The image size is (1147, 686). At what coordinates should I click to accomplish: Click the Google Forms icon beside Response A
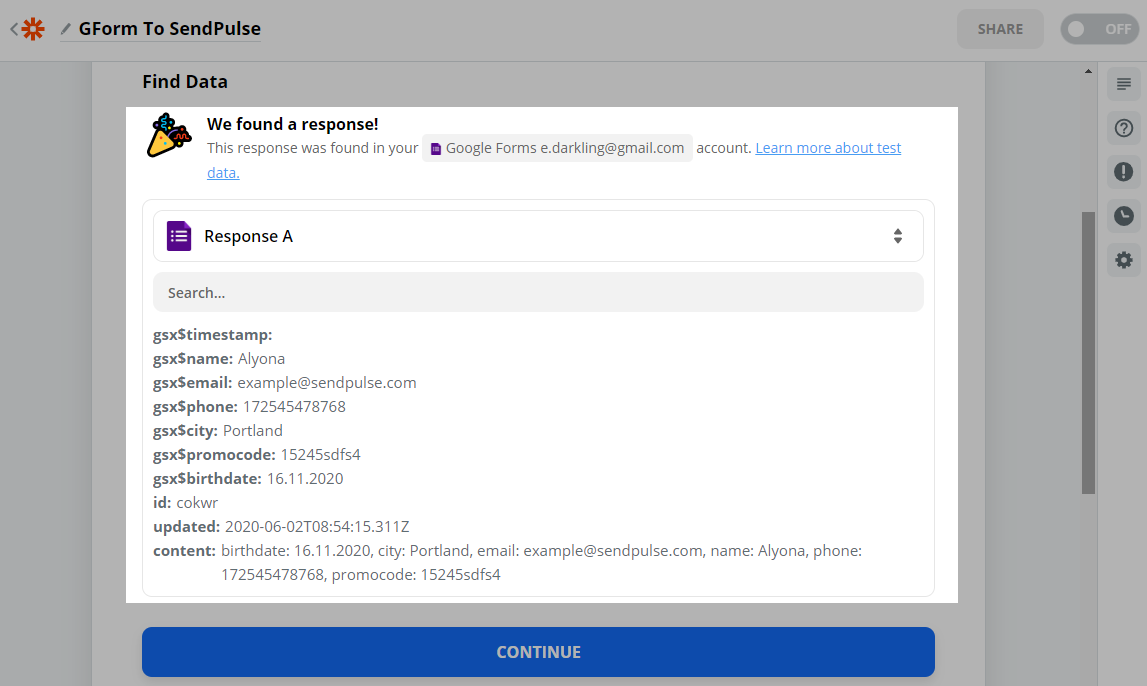coord(178,236)
